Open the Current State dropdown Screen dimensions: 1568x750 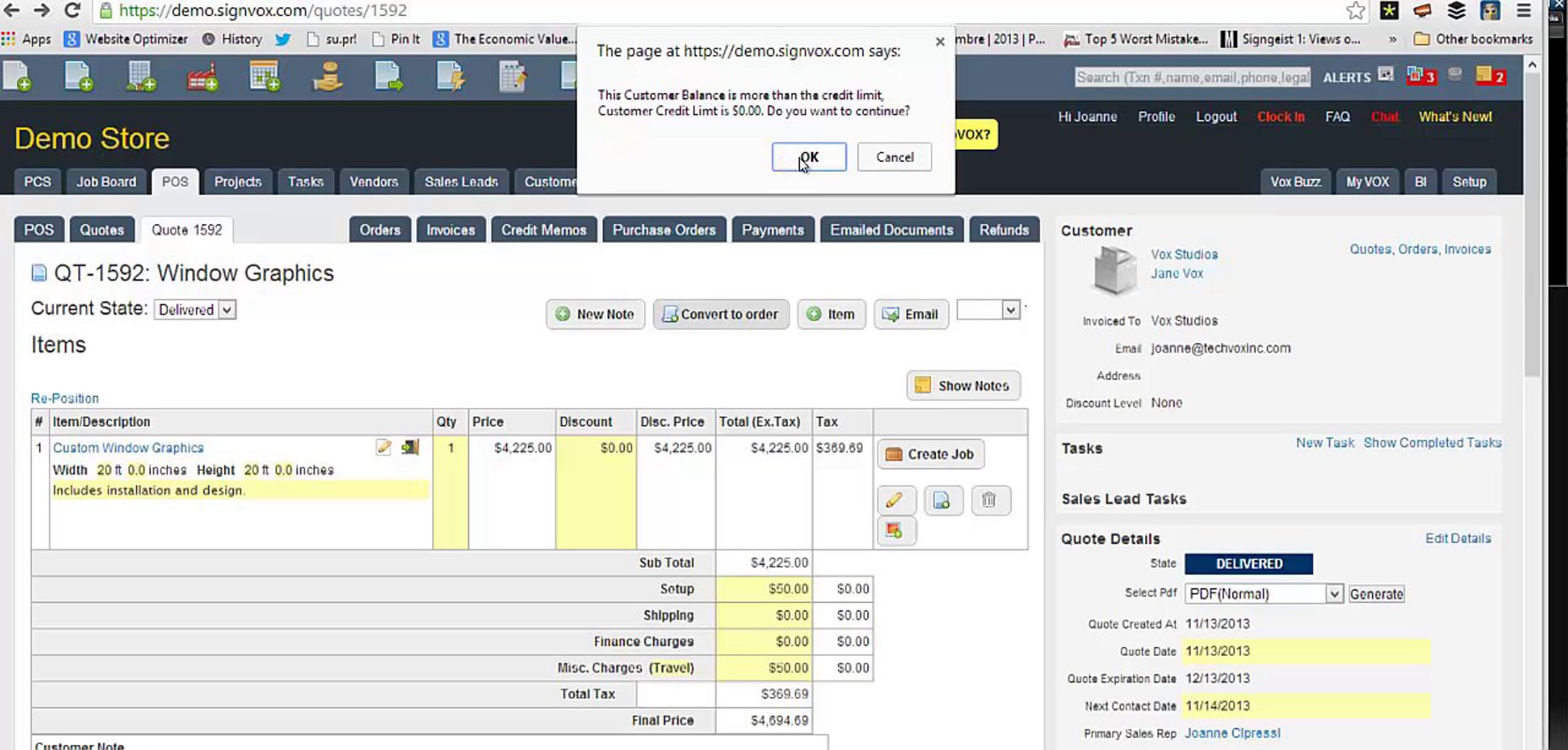click(x=195, y=310)
